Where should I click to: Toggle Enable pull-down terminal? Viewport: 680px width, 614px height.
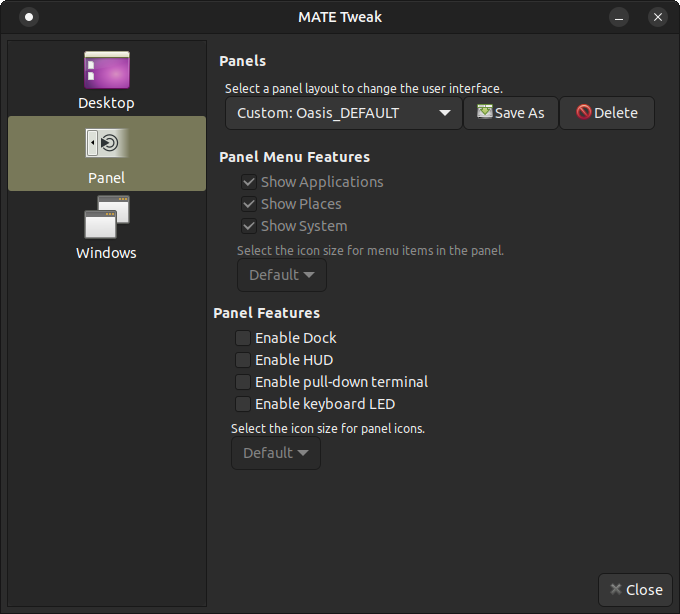click(x=243, y=382)
